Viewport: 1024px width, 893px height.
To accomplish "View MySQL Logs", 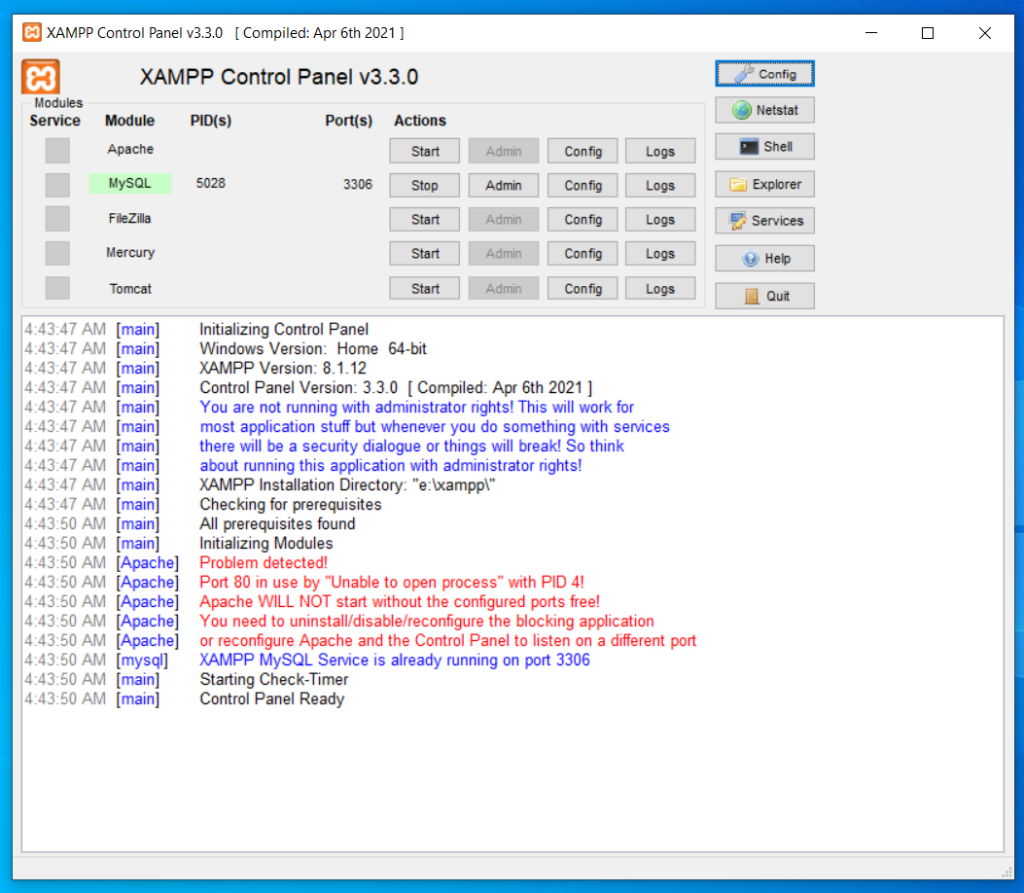I will (660, 186).
